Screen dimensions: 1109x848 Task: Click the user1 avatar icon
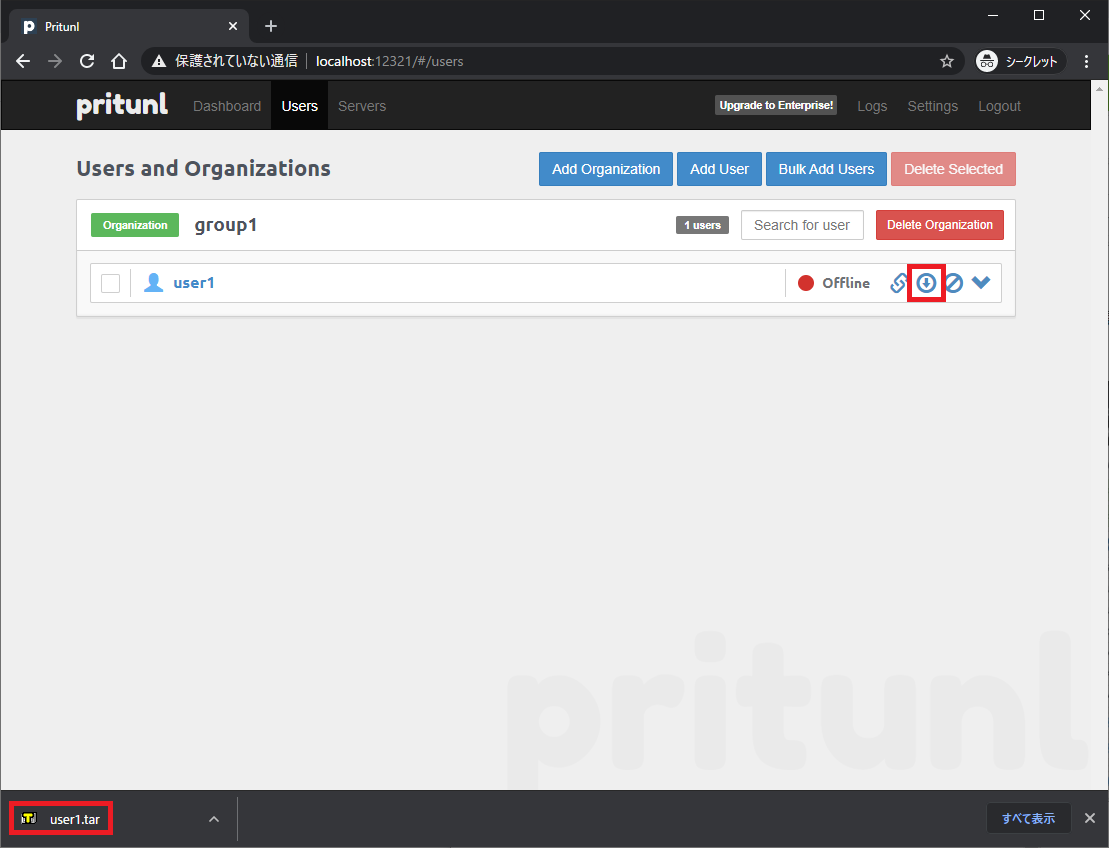tap(153, 283)
